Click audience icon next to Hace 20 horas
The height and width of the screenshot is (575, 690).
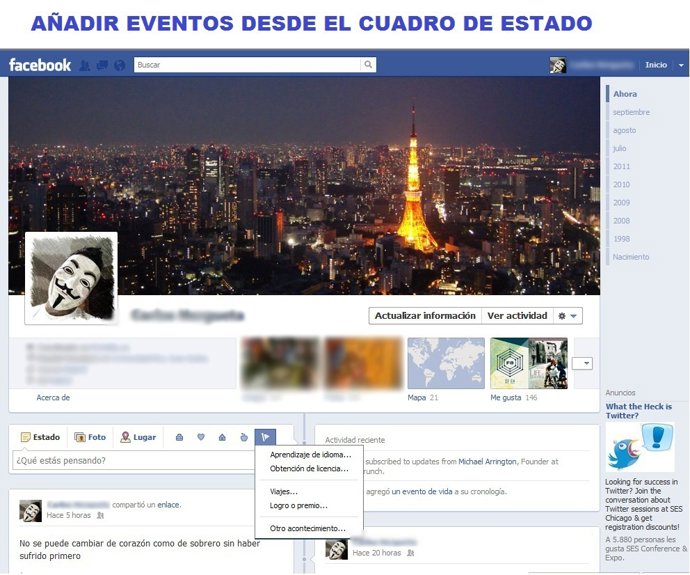point(411,553)
